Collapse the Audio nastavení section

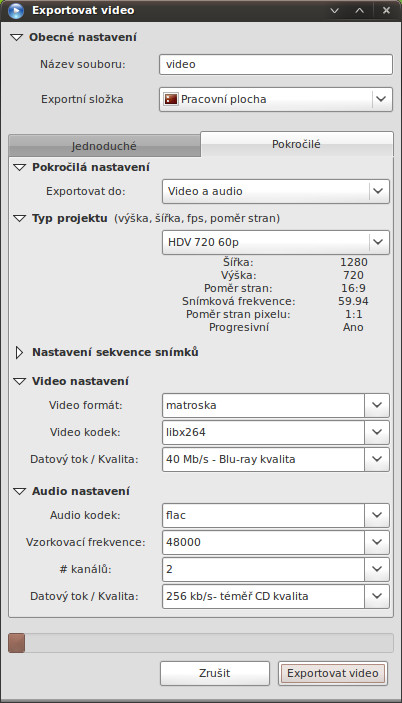click(20, 491)
